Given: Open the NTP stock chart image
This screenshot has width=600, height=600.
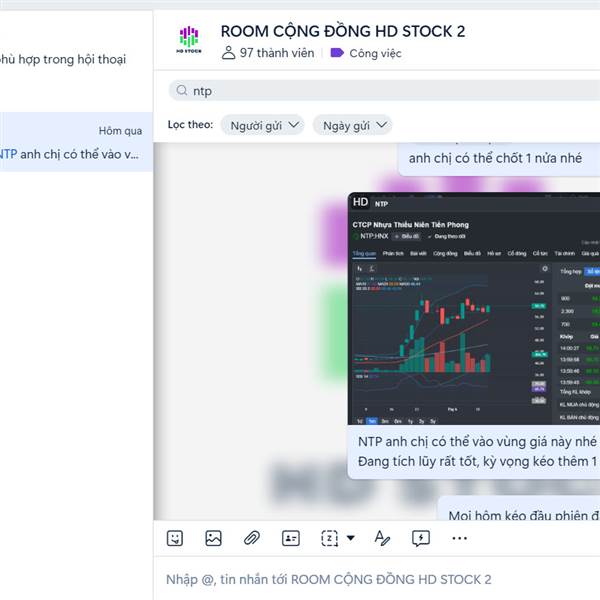Looking at the screenshot, I should coord(474,308).
